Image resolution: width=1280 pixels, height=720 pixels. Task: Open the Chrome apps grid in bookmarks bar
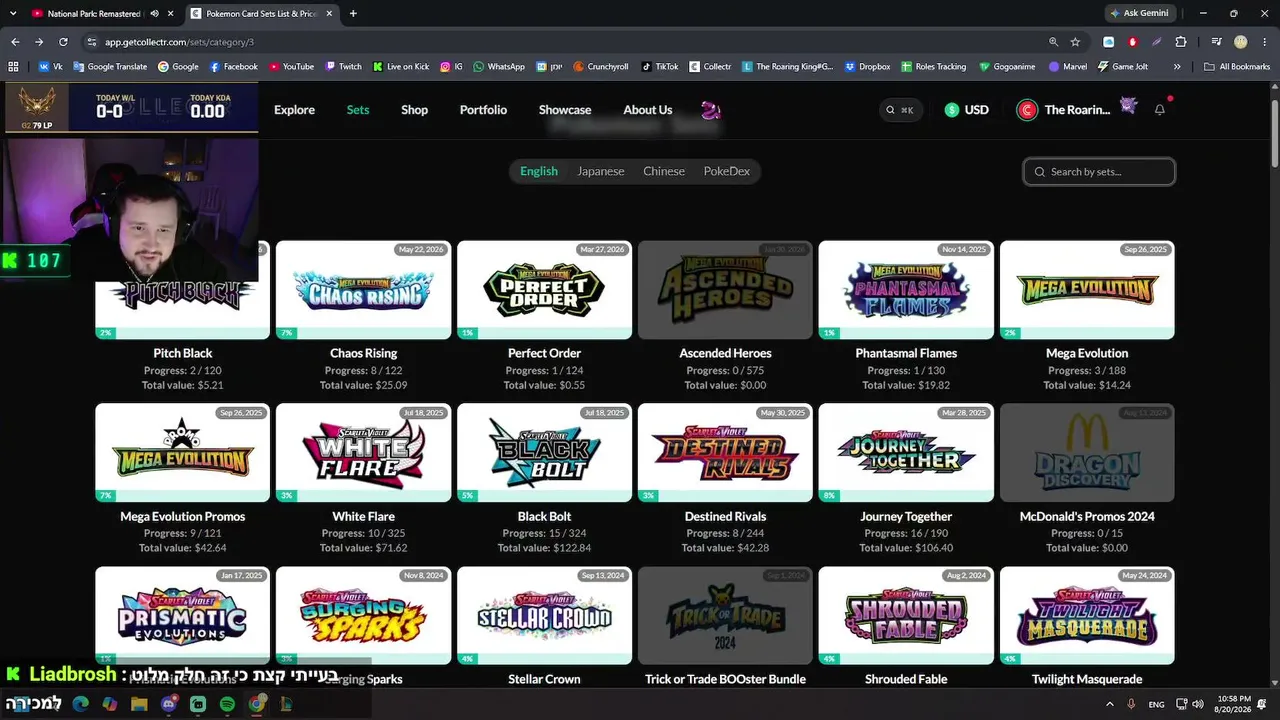(13, 67)
